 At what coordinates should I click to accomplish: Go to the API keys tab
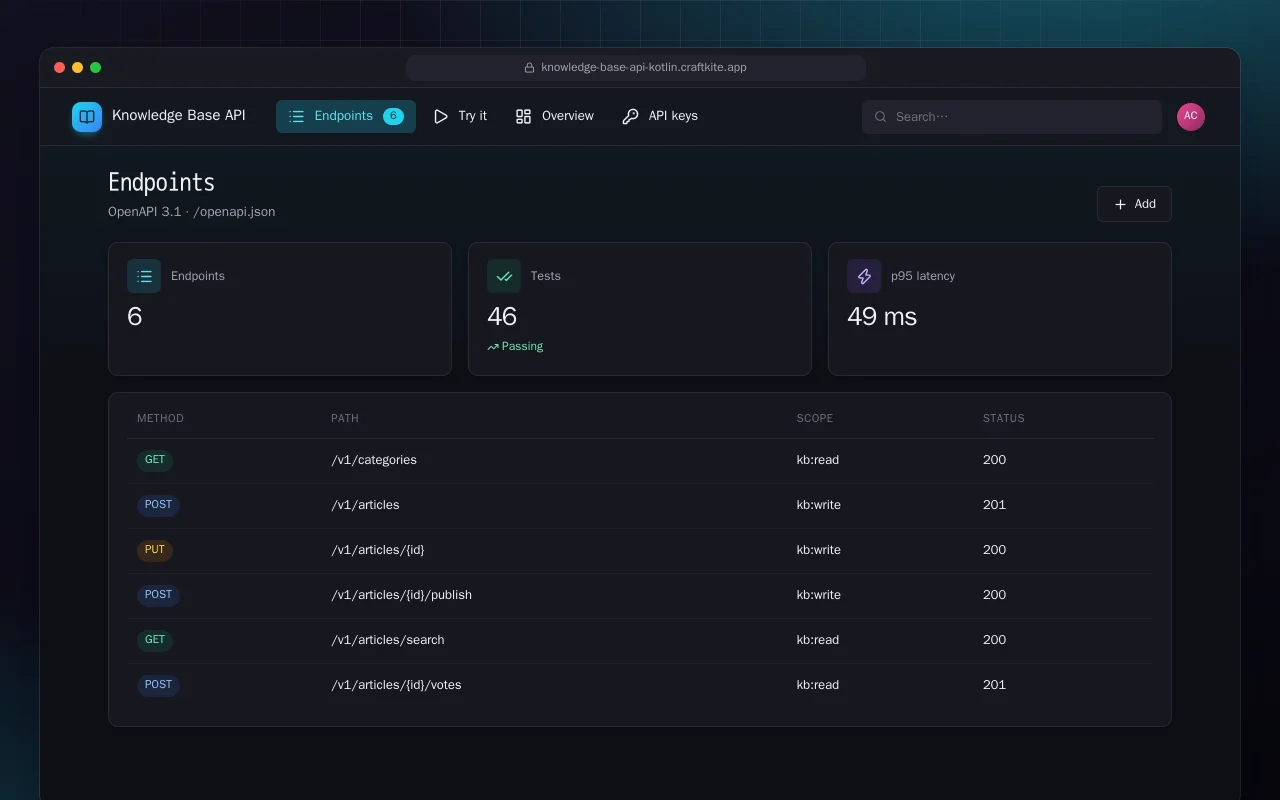[660, 116]
